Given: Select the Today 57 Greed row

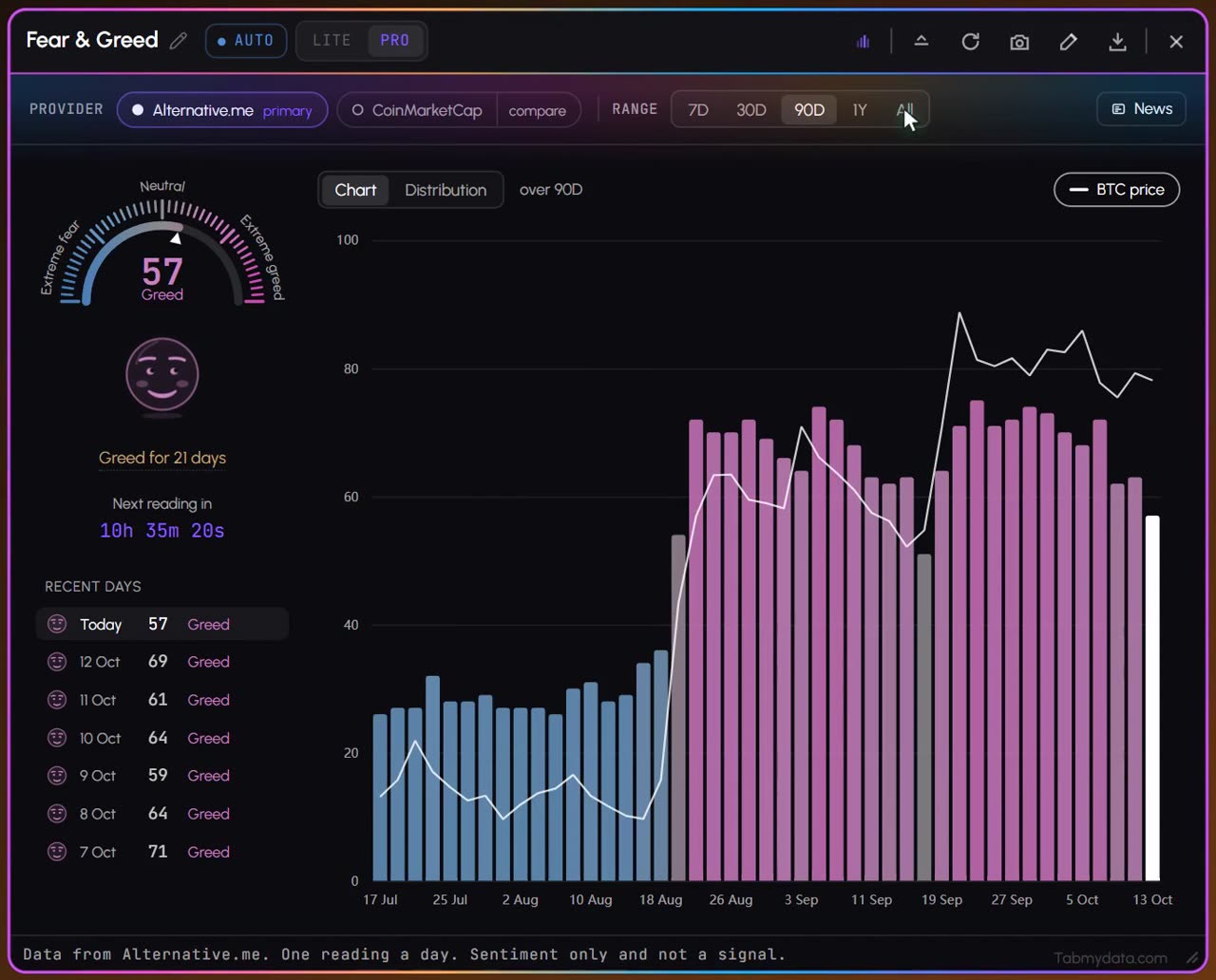Looking at the screenshot, I should click(161, 624).
